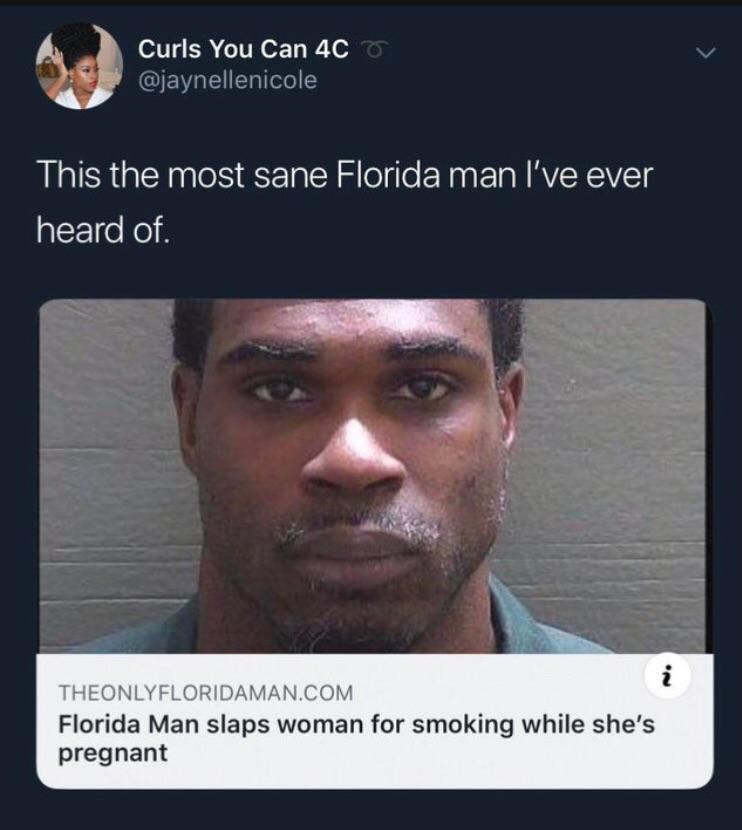The width and height of the screenshot is (742, 830).
Task: Tap the words heard of in the tweet
Action: 104,230
